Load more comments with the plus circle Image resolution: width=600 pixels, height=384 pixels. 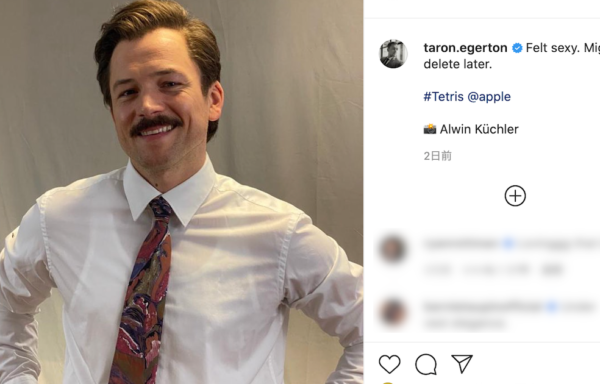(x=515, y=196)
